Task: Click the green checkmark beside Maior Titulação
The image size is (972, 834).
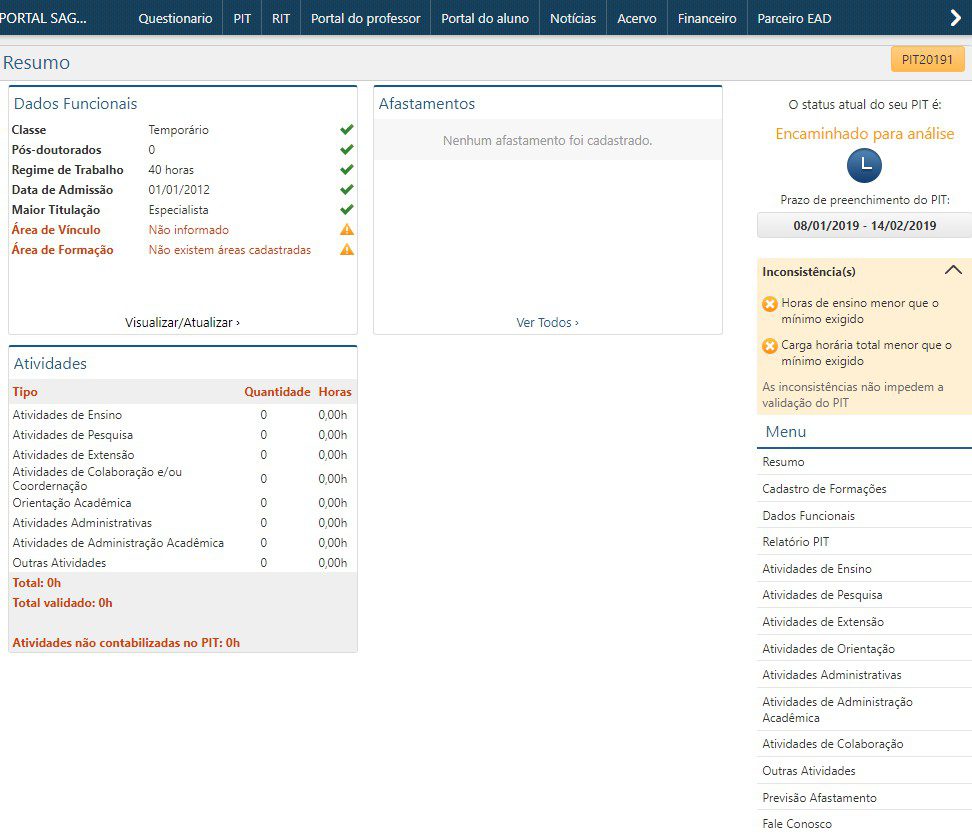Action: coord(347,210)
